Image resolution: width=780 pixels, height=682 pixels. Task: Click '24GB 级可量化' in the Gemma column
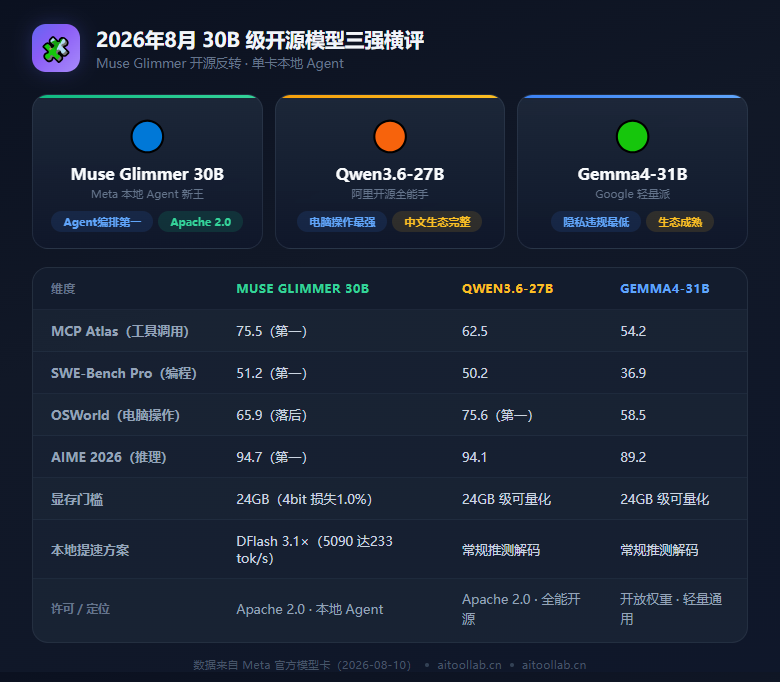pos(665,499)
